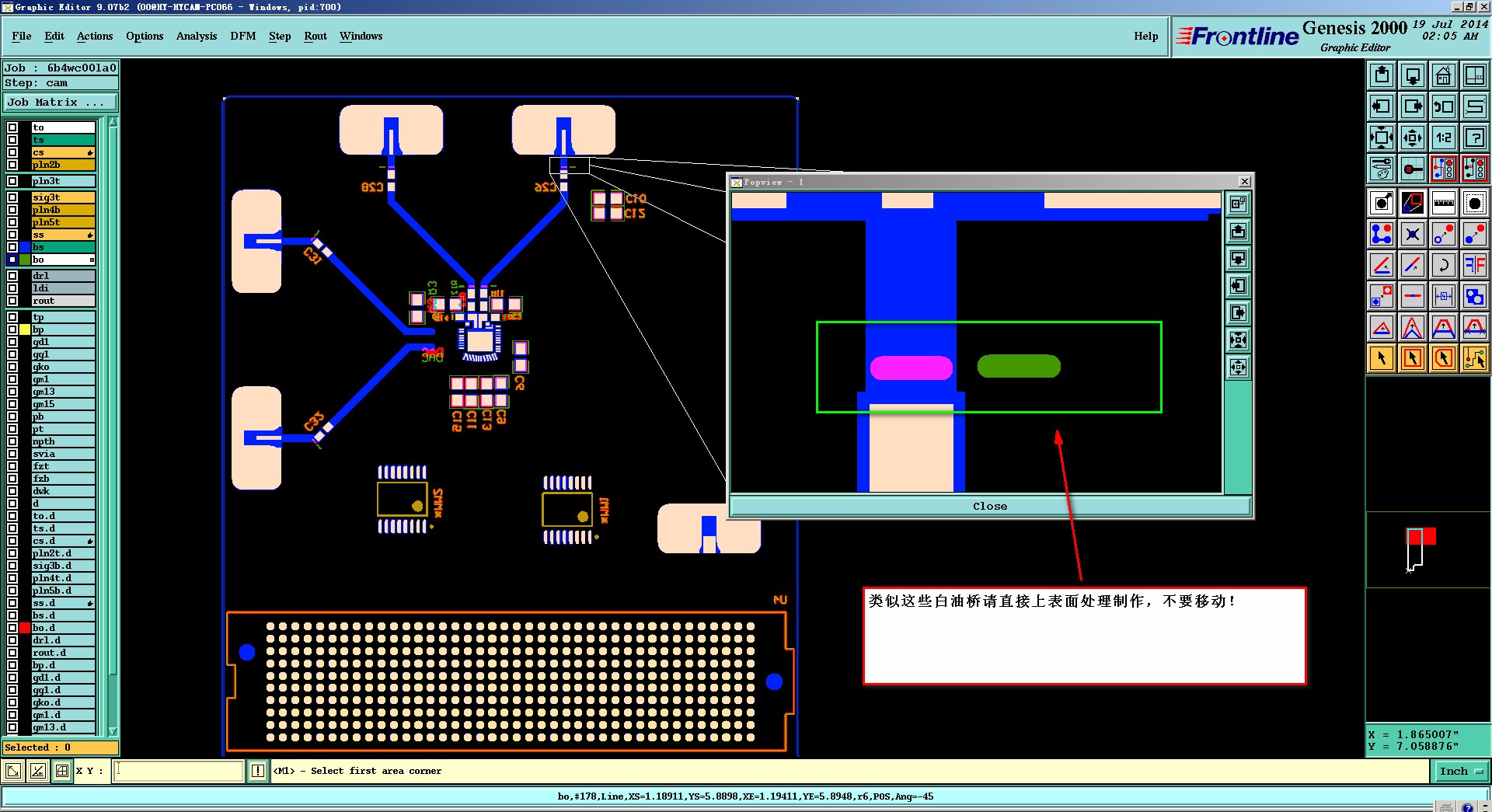Select the 1:2 zoom scale icon
The image size is (1492, 812).
coord(1443,138)
